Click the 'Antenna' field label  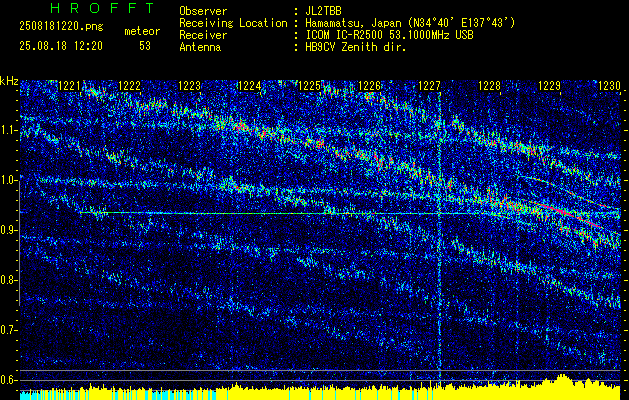(200, 47)
